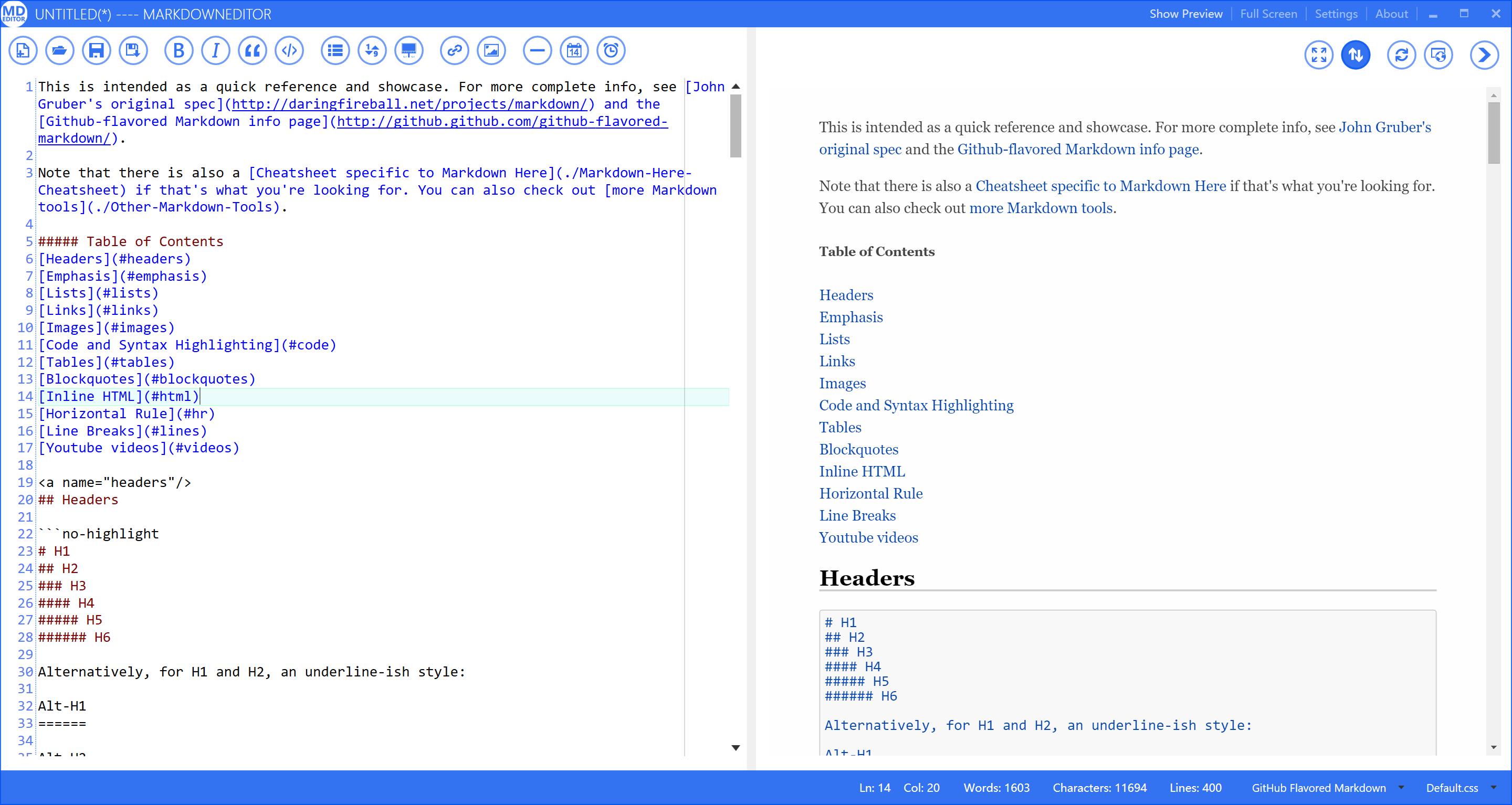
Task: Open the Cheatsheet specific to Markdown Here link
Action: (1100, 186)
